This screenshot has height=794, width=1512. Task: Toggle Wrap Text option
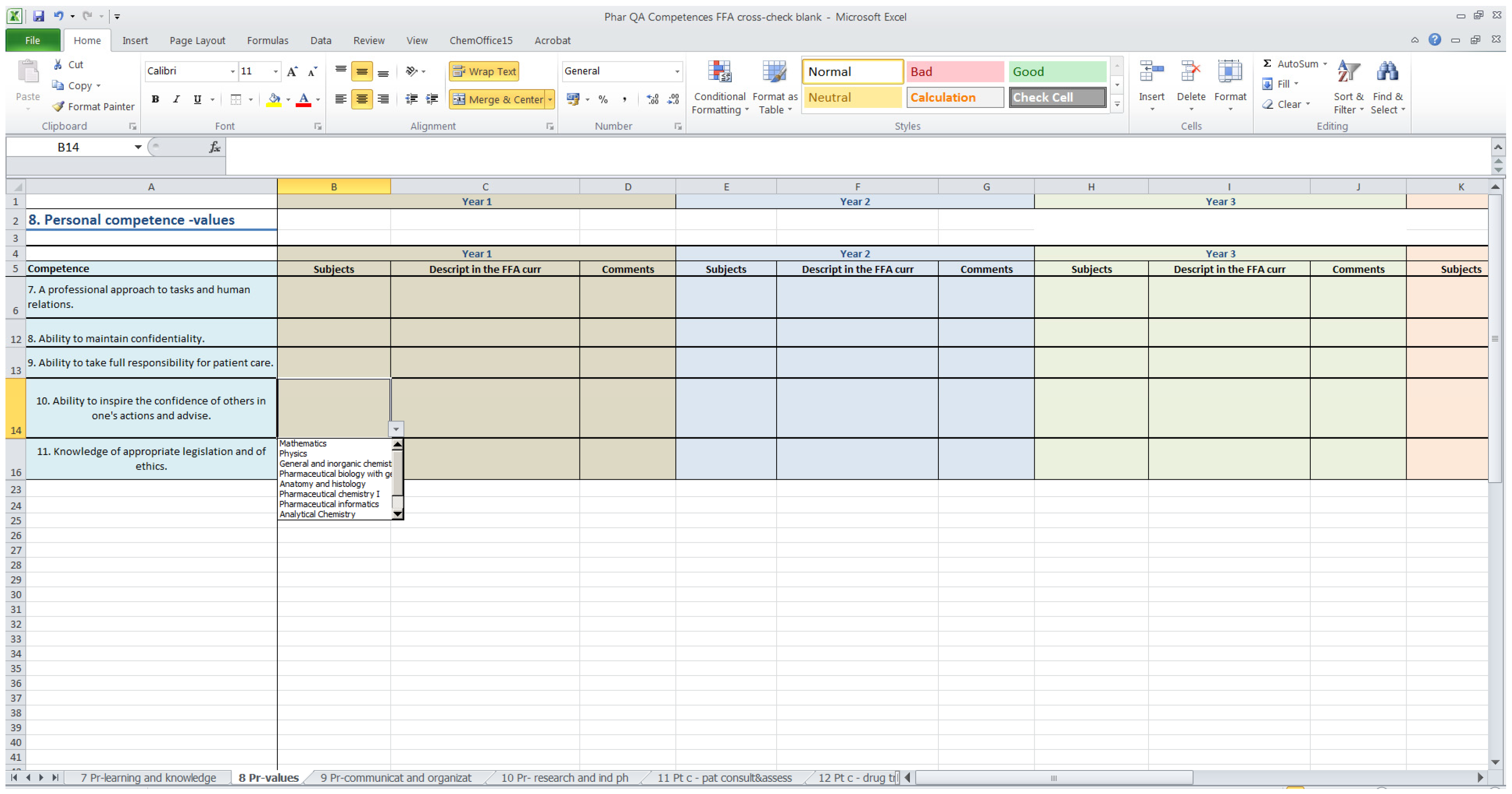click(x=484, y=71)
